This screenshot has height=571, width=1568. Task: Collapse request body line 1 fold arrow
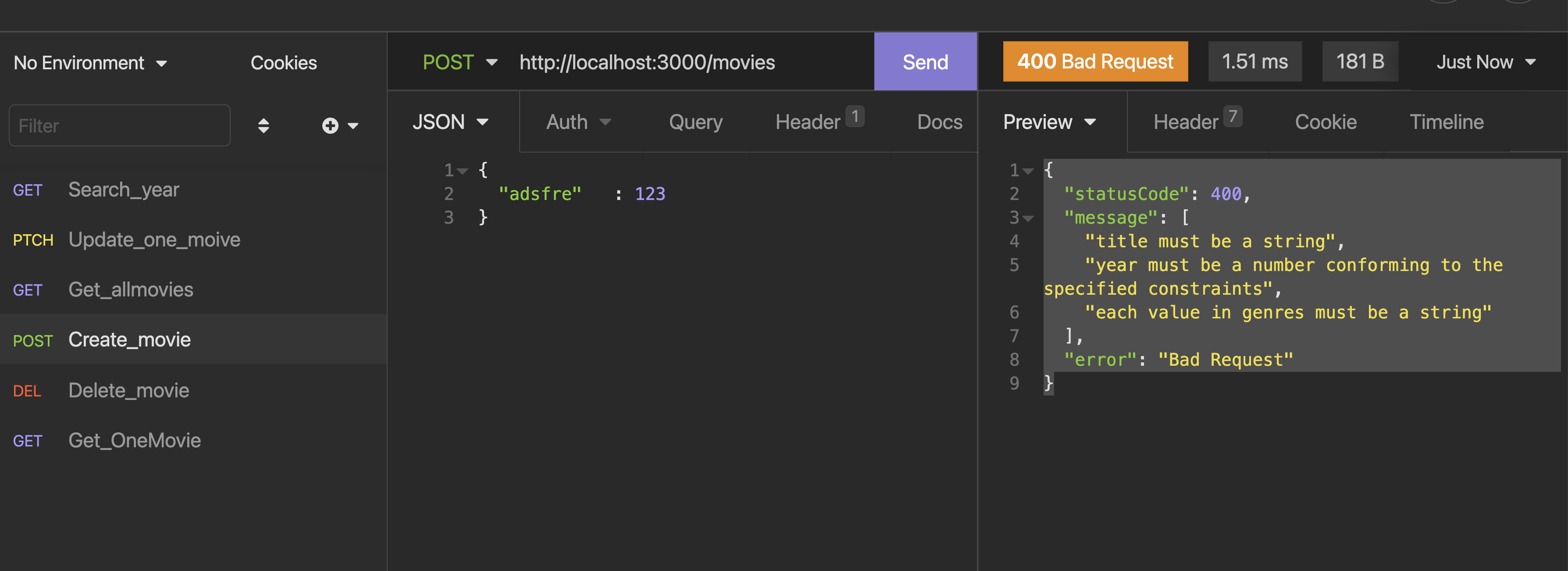coord(463,171)
